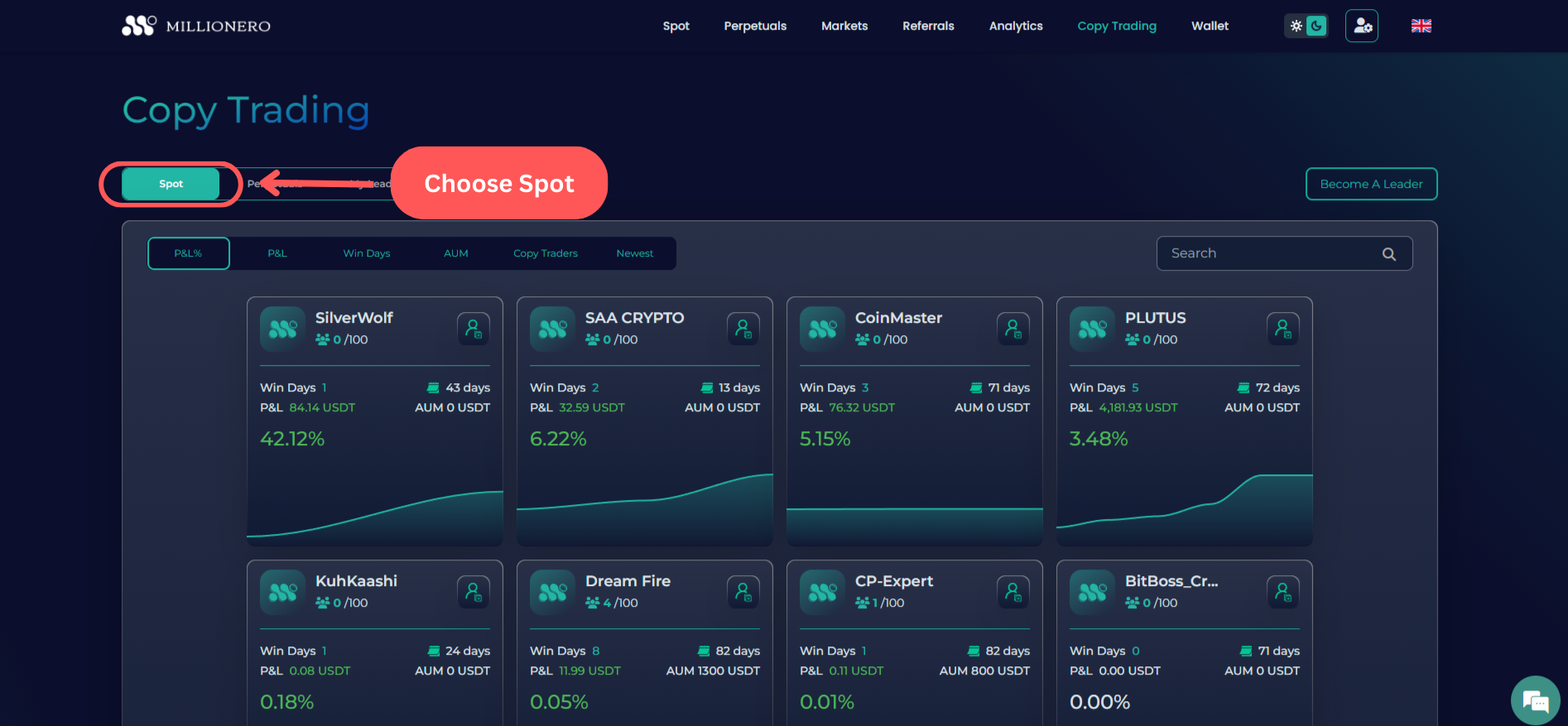Click the CoinMaster avatar icon
Screen dimensions: 1568x726
pos(822,329)
